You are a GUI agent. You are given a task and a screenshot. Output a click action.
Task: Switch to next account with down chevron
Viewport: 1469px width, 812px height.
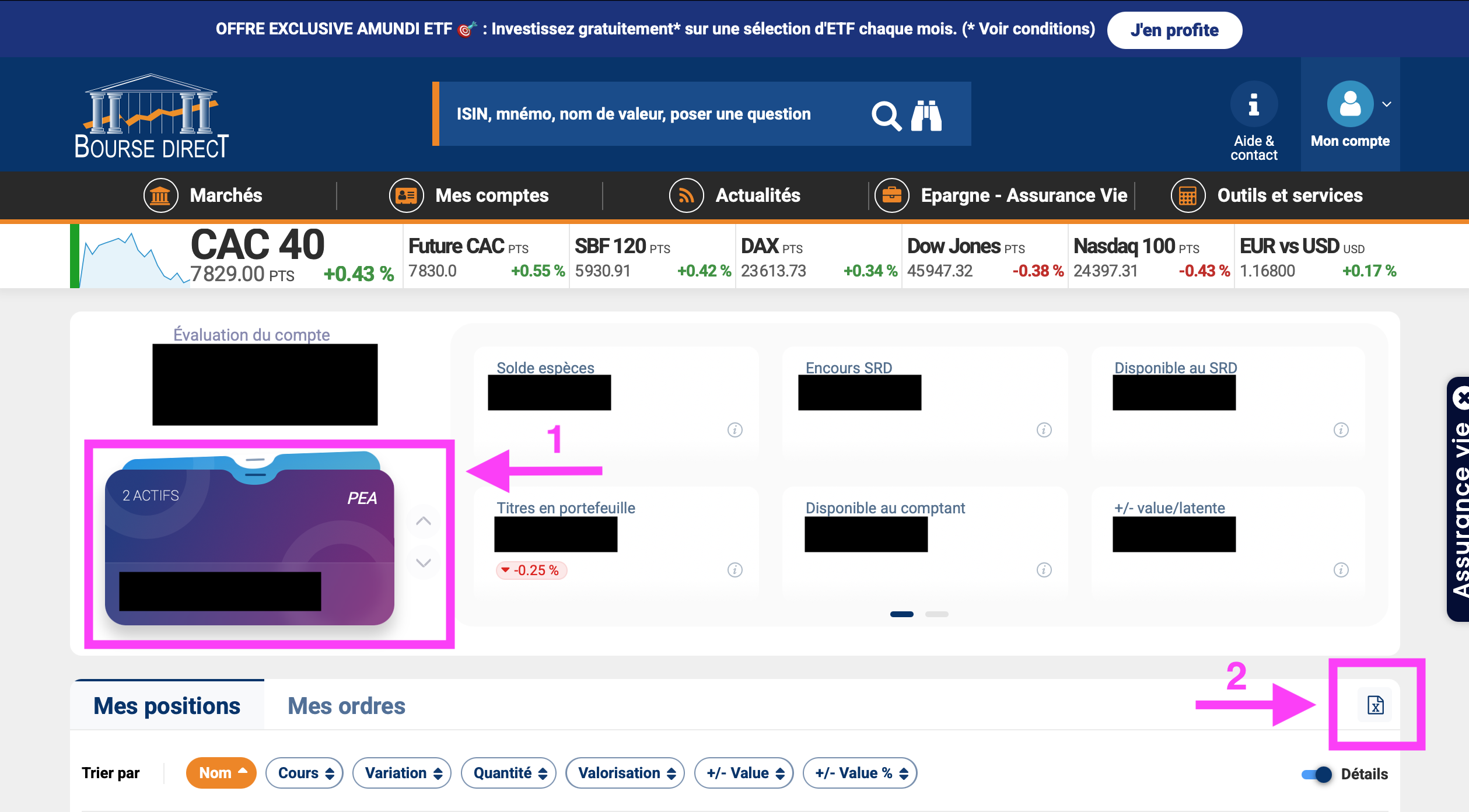coord(424,562)
